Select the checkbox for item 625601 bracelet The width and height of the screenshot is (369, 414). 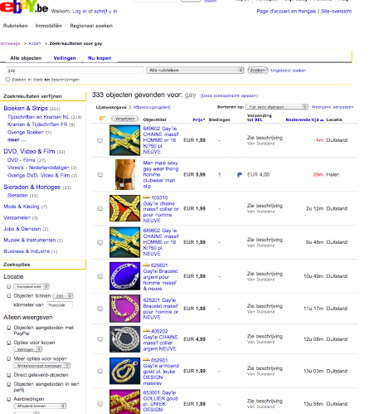pyautogui.click(x=100, y=276)
